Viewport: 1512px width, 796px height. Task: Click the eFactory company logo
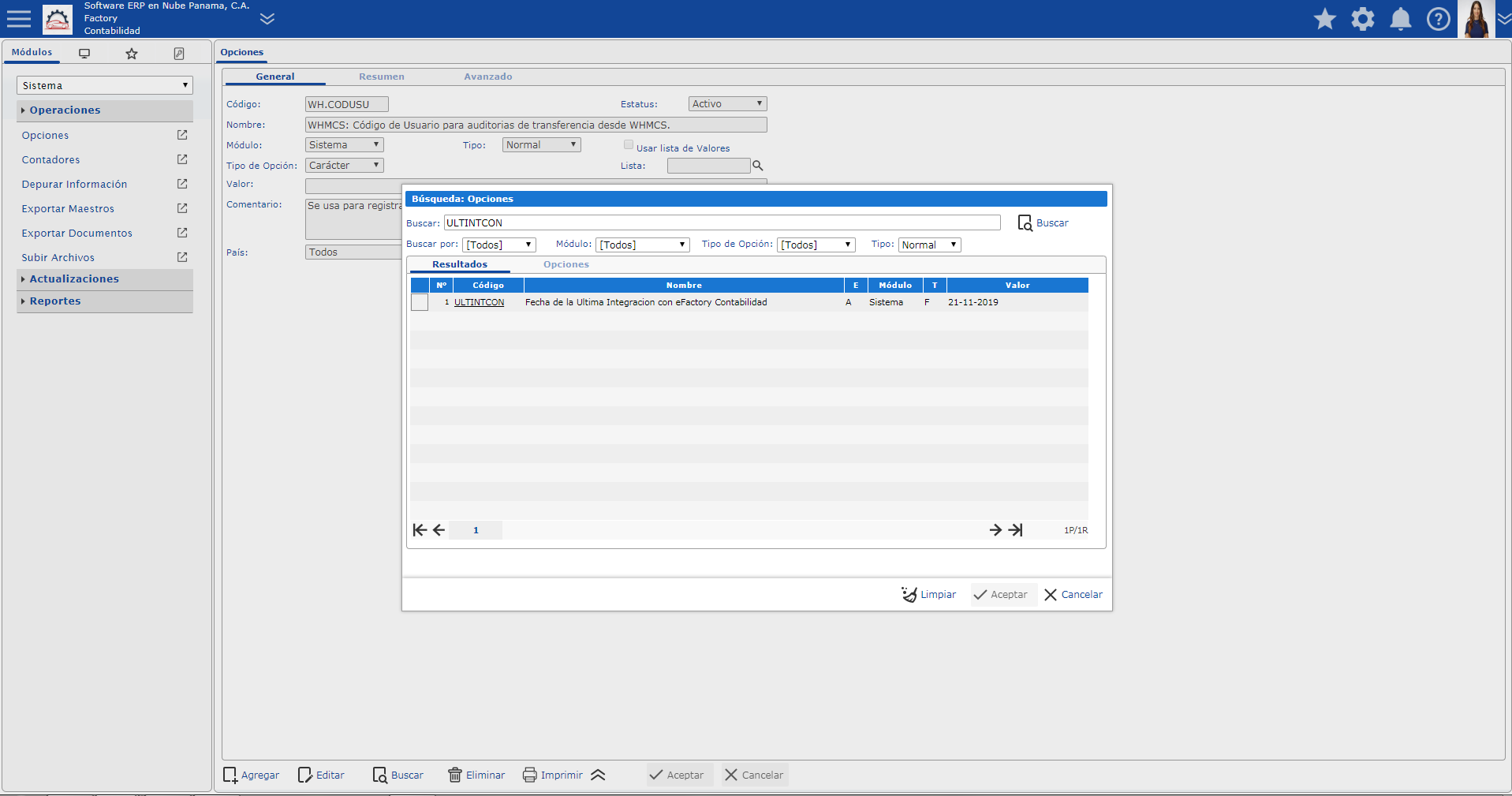pos(57,19)
